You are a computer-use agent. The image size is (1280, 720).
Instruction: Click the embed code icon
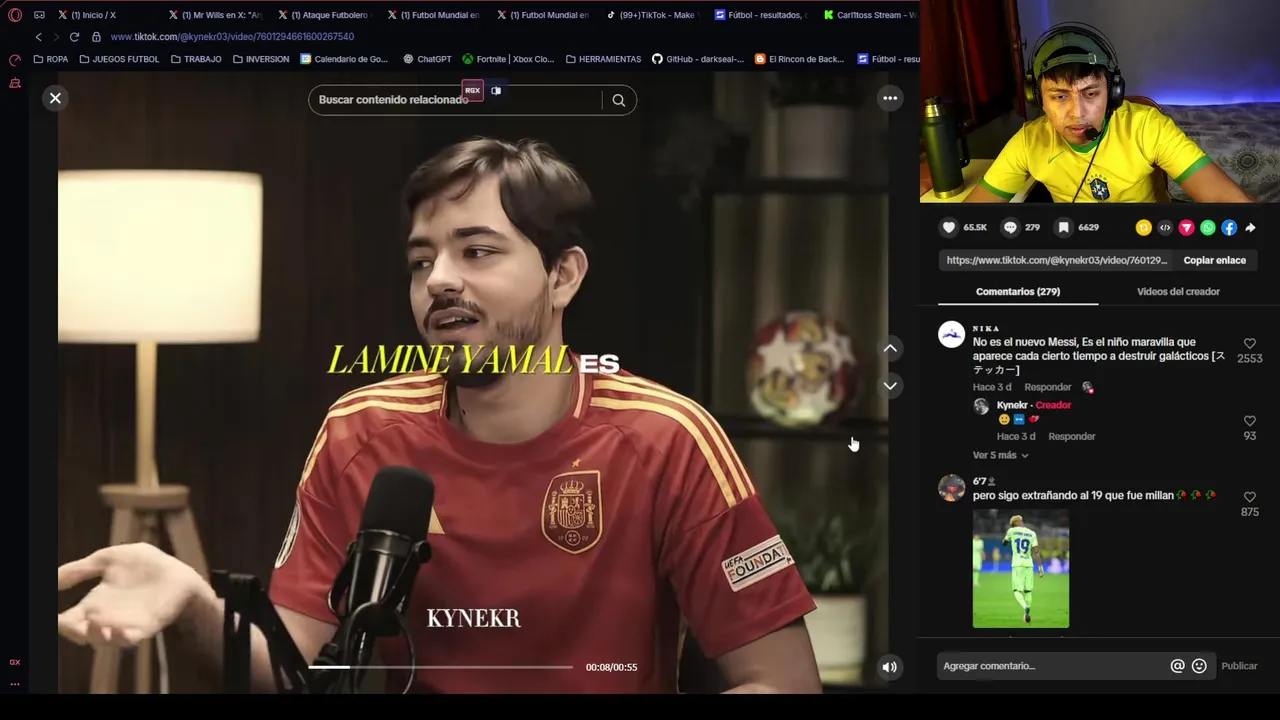(1165, 228)
